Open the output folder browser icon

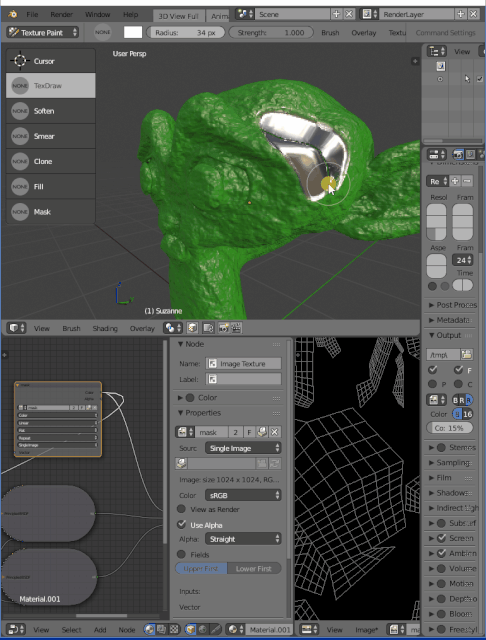(466, 354)
